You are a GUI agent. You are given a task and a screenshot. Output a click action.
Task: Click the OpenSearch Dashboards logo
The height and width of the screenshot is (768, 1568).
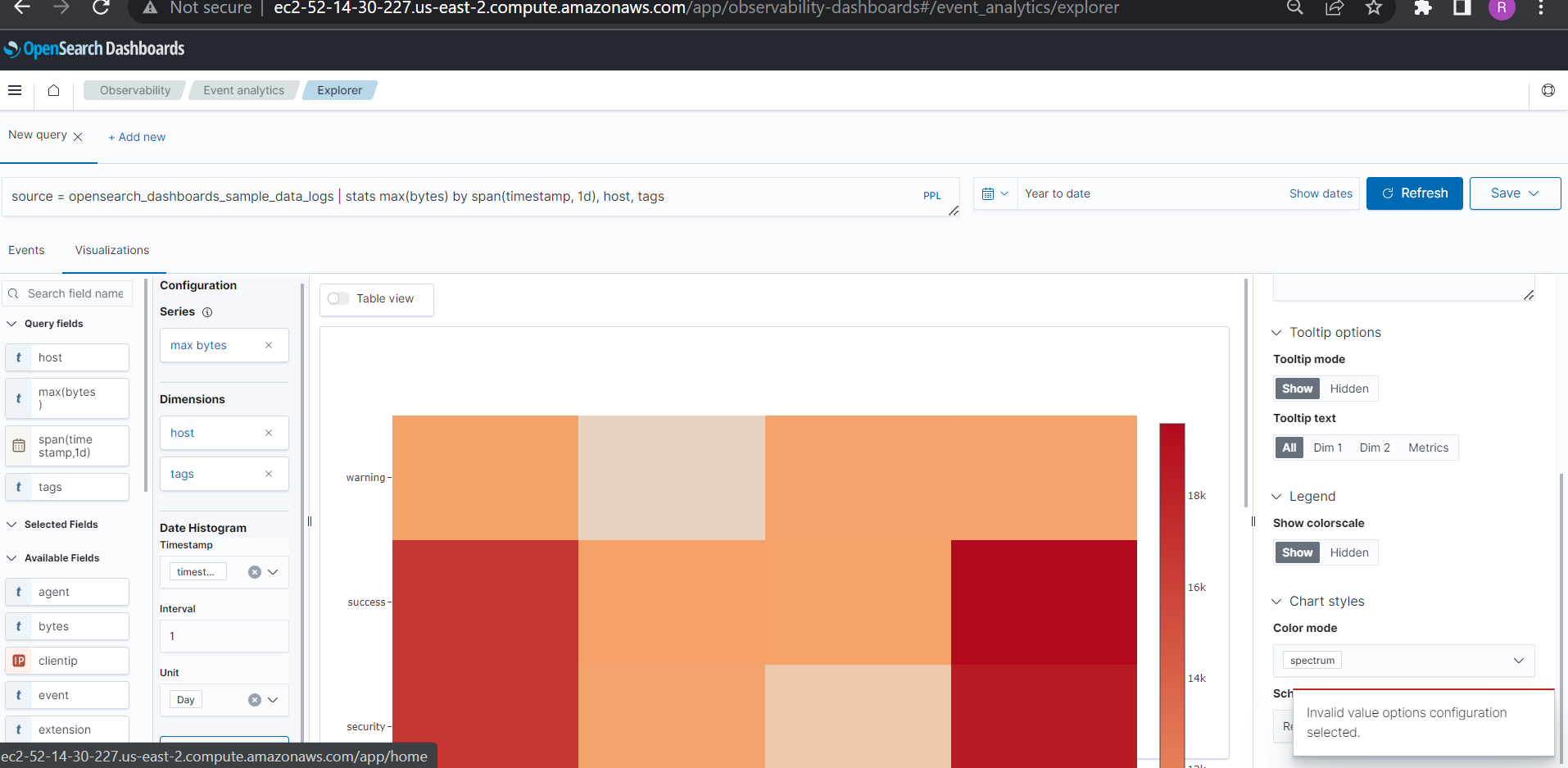[94, 48]
